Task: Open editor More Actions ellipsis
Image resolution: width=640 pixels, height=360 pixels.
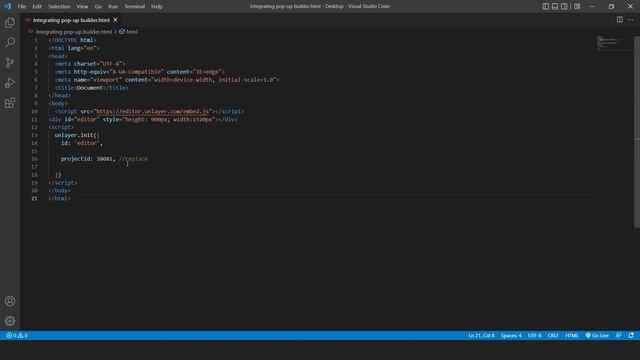Action: point(631,20)
